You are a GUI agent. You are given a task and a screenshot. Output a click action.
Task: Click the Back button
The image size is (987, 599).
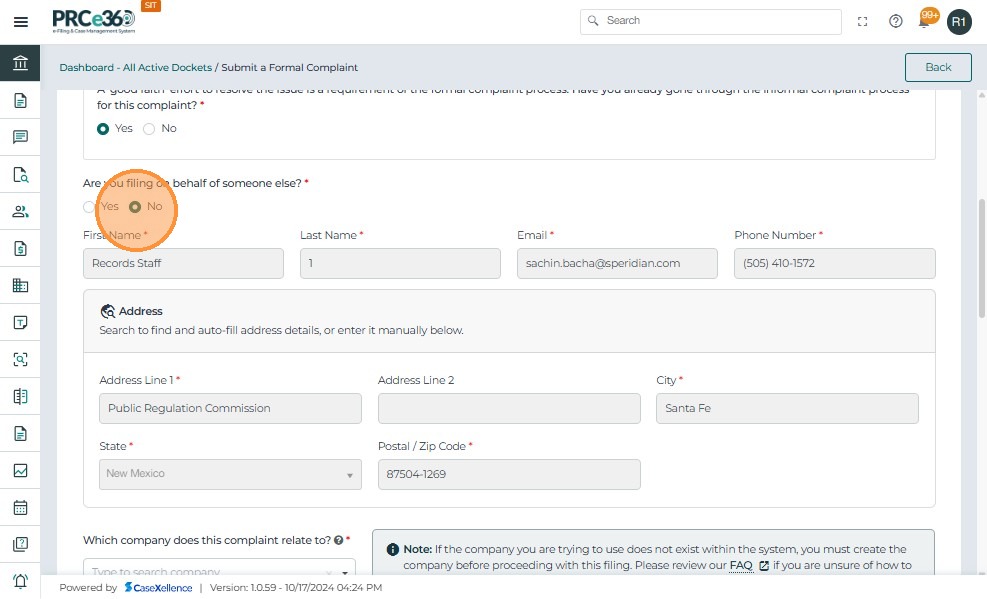pos(937,67)
